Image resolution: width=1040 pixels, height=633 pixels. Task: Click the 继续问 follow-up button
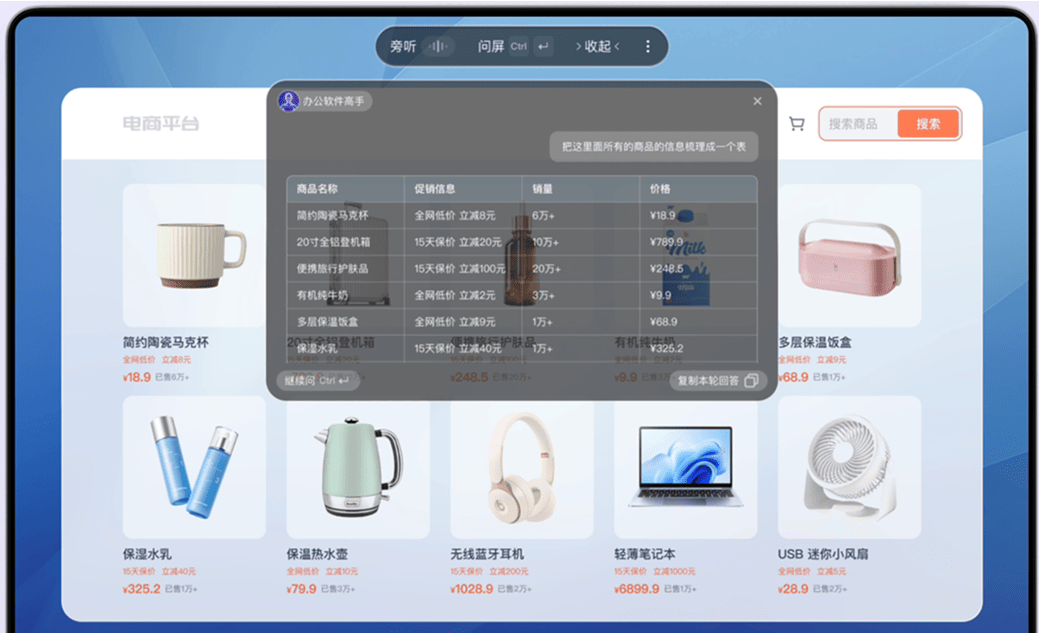click(317, 380)
